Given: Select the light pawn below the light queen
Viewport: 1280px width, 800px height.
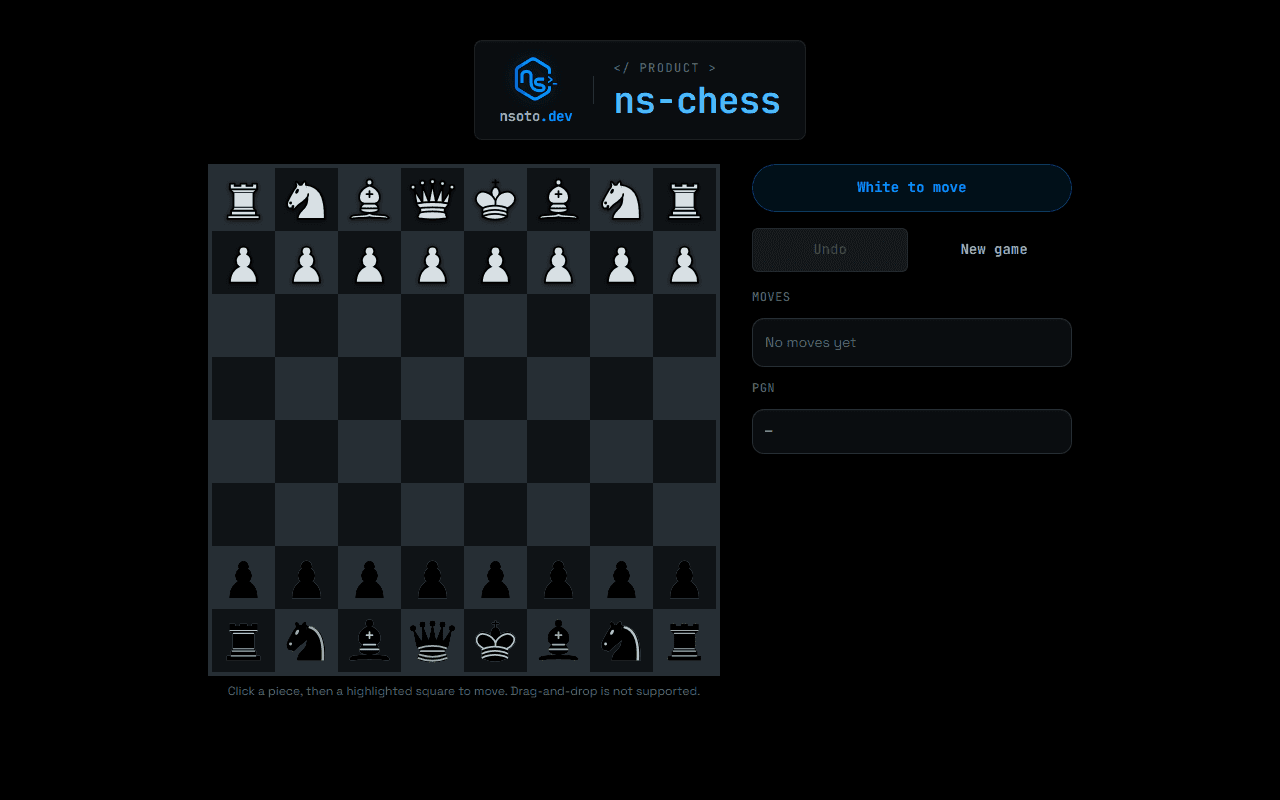Looking at the screenshot, I should click(x=432, y=263).
